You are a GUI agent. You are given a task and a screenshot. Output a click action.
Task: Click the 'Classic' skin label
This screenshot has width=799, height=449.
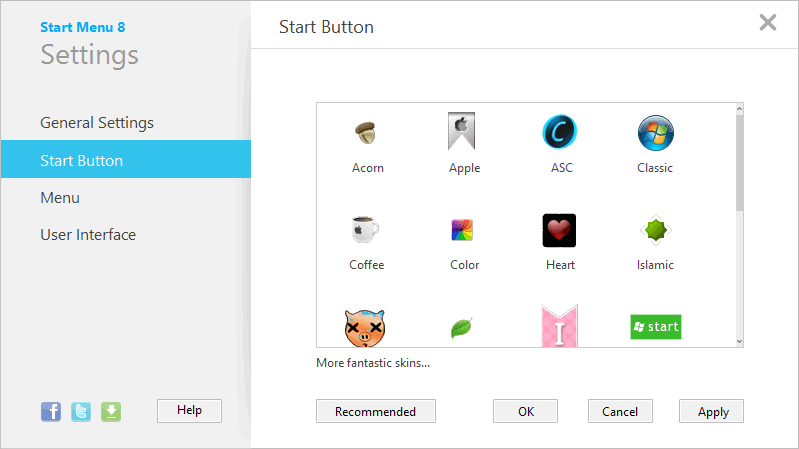click(x=655, y=168)
